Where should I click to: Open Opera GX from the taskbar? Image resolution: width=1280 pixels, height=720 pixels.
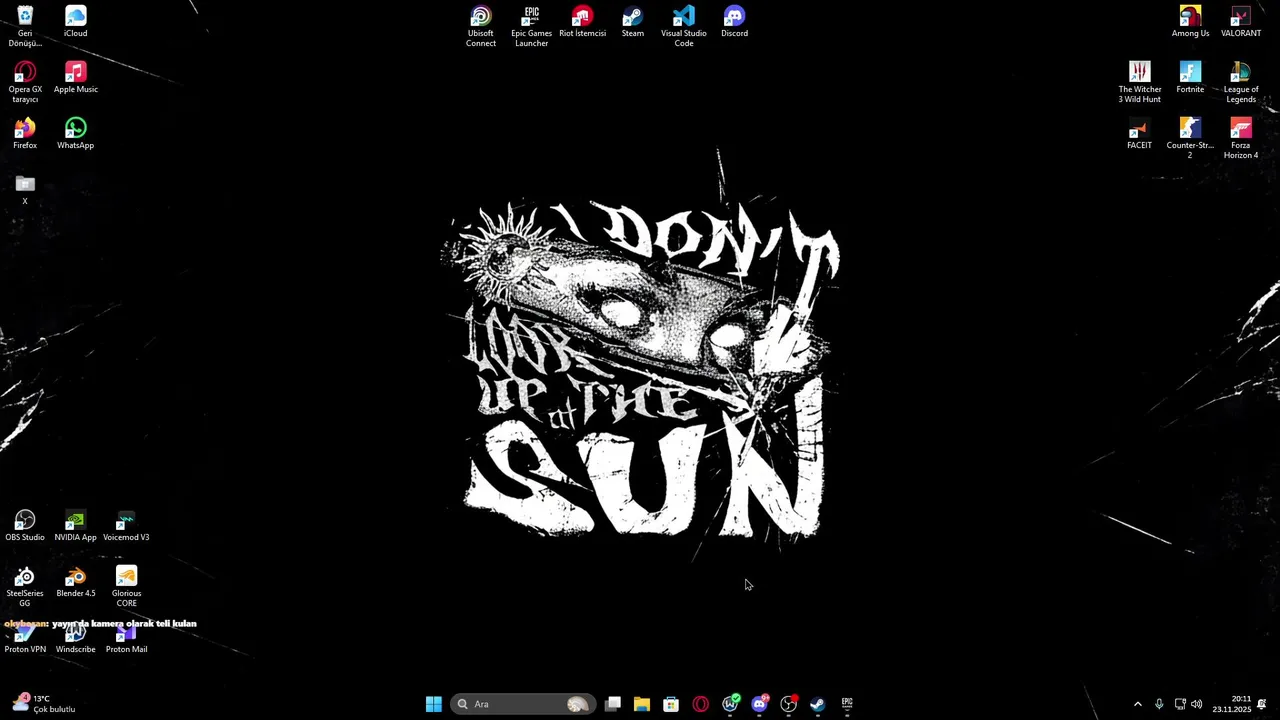tap(700, 704)
